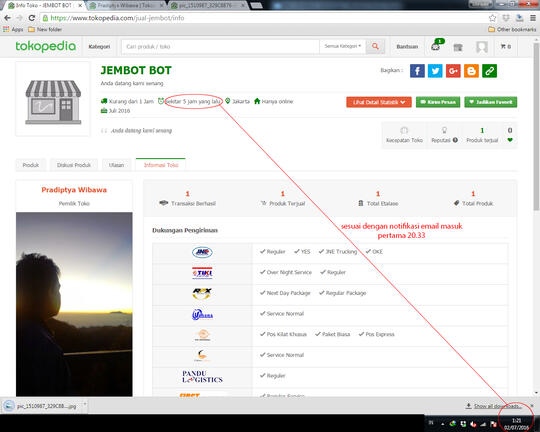Click 'Kecepatan Toko' label
The width and height of the screenshot is (540, 432).
404,140
